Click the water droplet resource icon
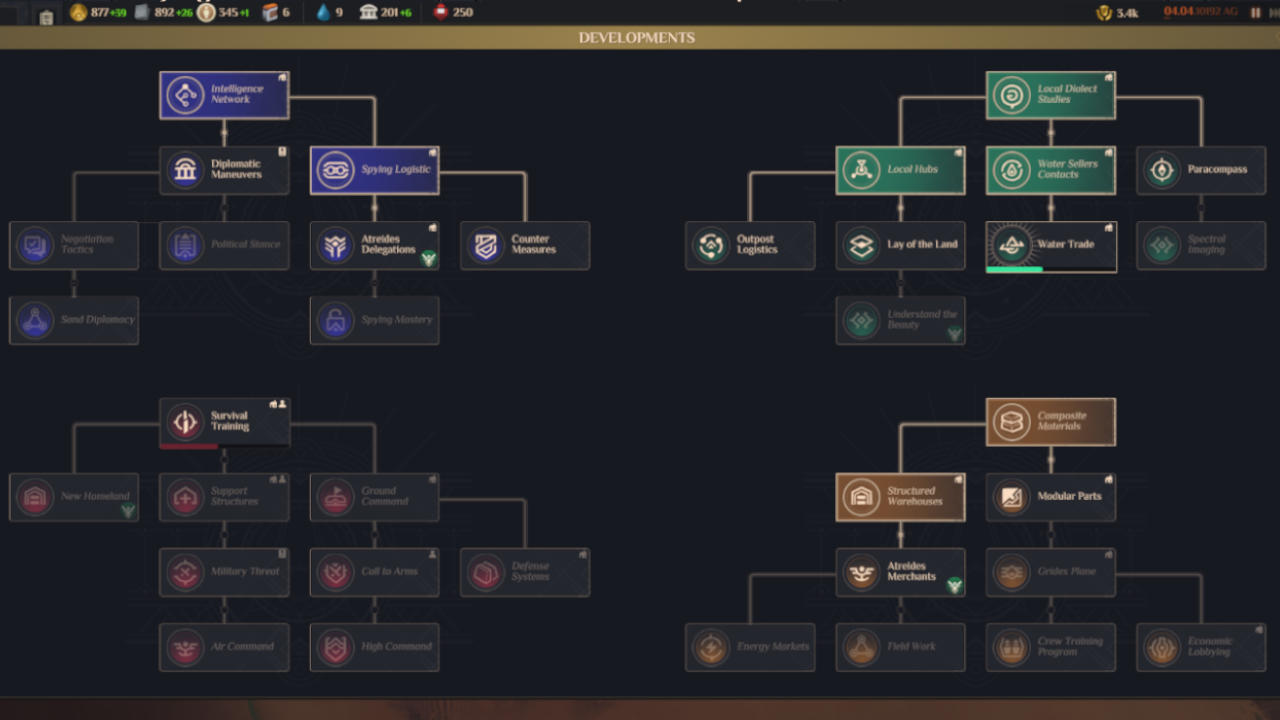The image size is (1280, 720). pos(323,13)
